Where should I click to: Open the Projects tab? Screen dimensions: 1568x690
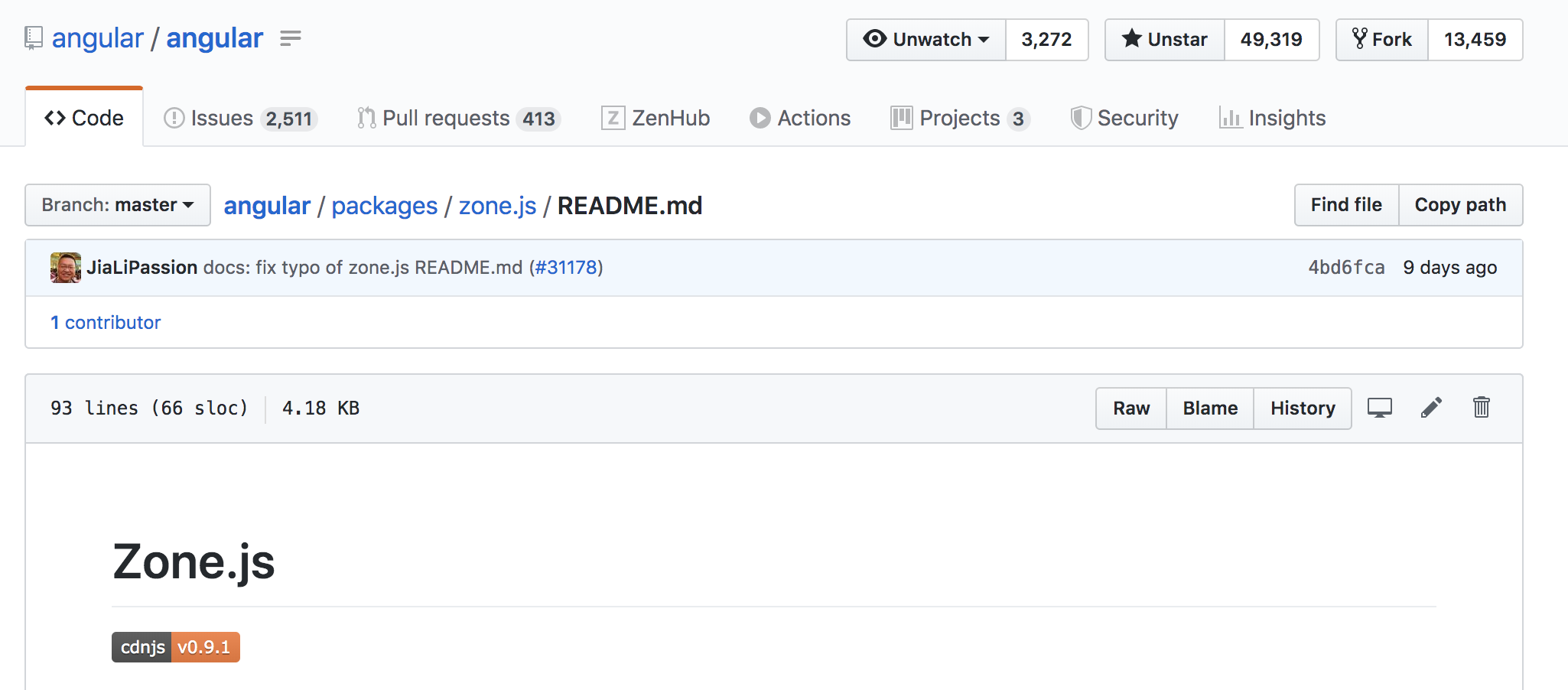(x=961, y=119)
